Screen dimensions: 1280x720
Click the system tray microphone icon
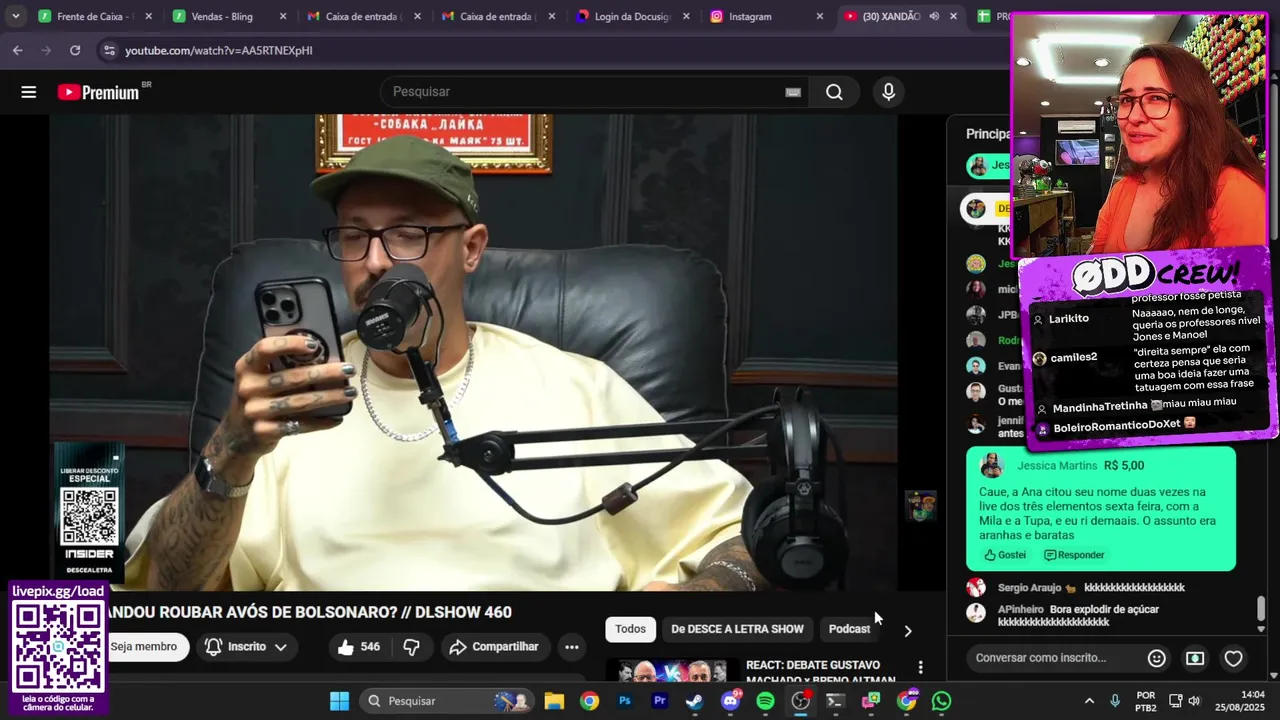pos(1115,701)
